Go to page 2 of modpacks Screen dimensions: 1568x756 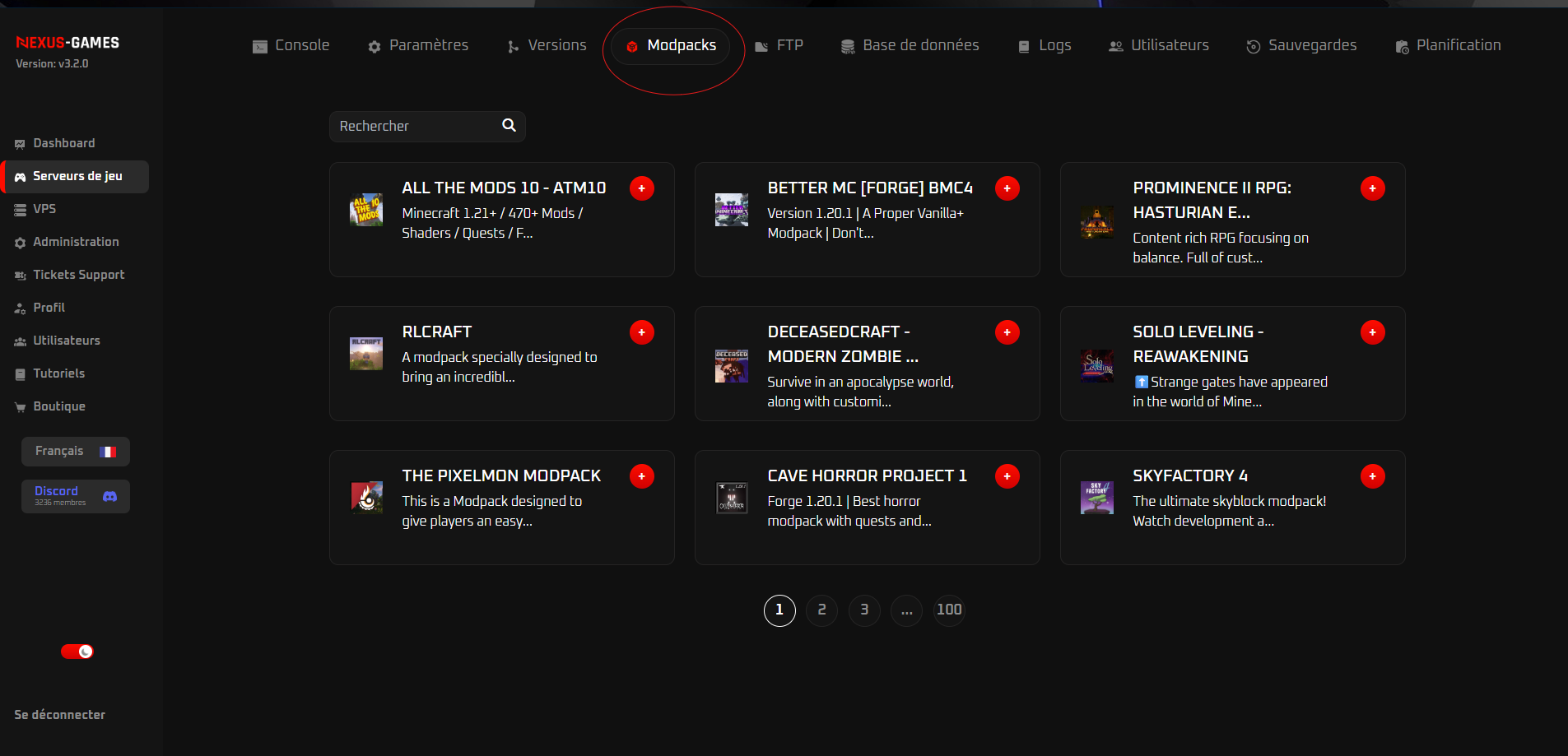tap(821, 610)
